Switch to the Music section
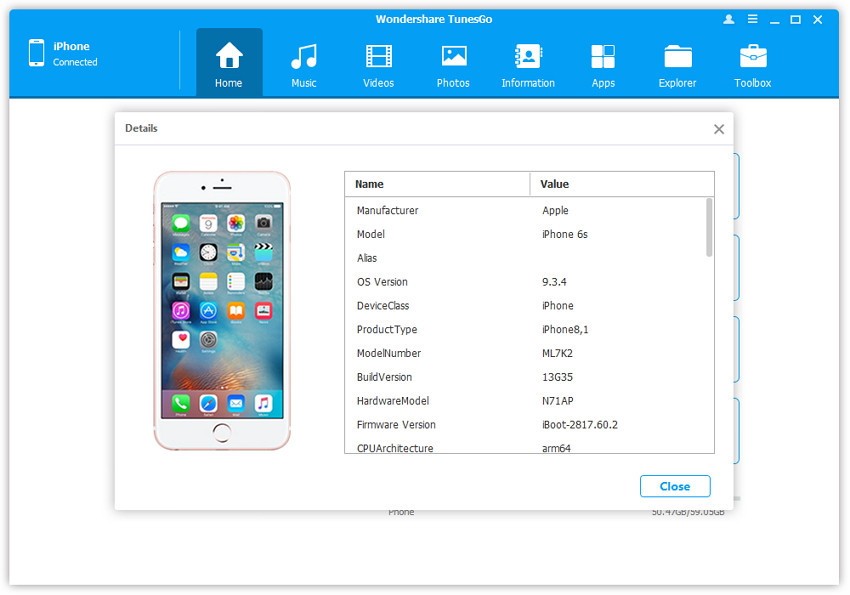 coord(304,63)
